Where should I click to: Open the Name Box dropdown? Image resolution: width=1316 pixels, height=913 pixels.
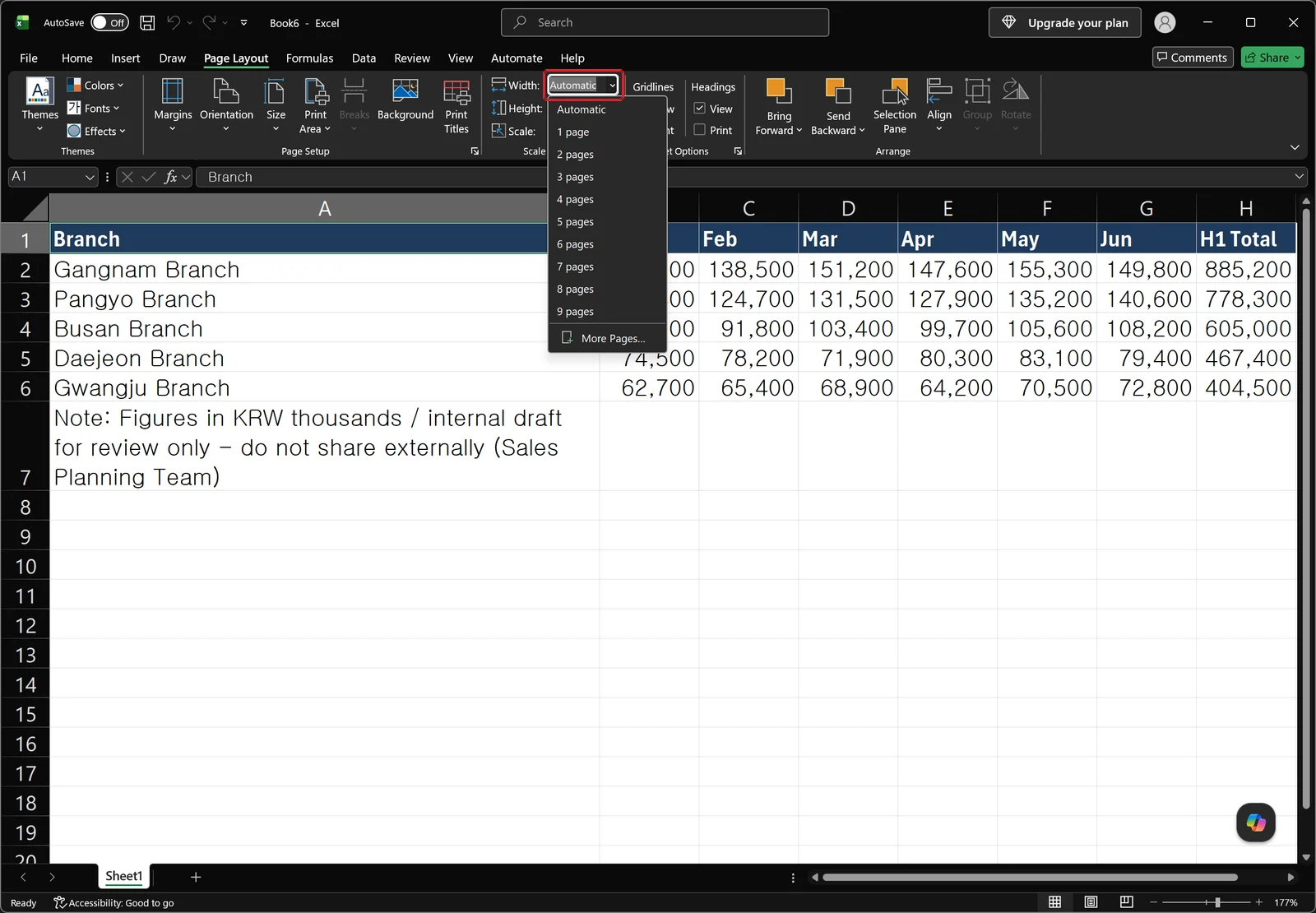[x=90, y=177]
